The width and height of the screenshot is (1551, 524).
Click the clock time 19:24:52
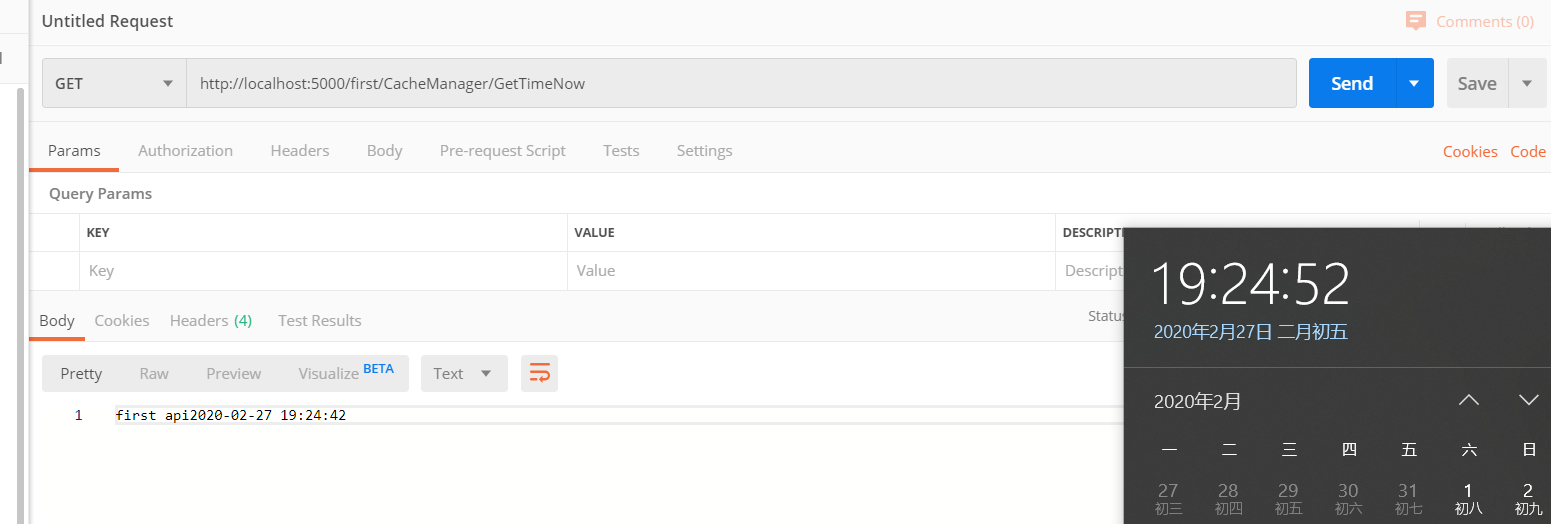tap(1251, 284)
